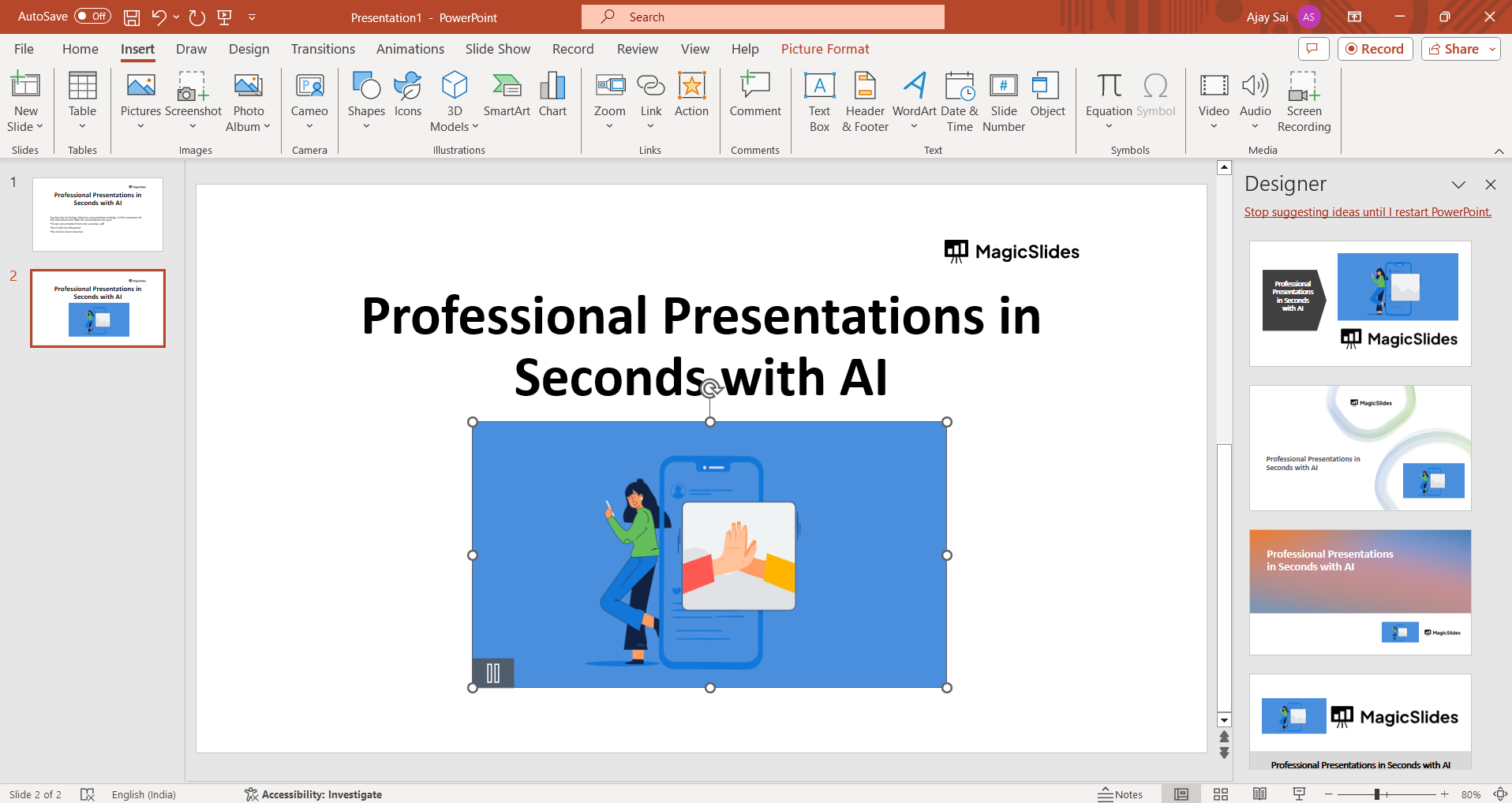Image resolution: width=1512 pixels, height=803 pixels.
Task: Fit slide to current window
Action: pos(1500,794)
